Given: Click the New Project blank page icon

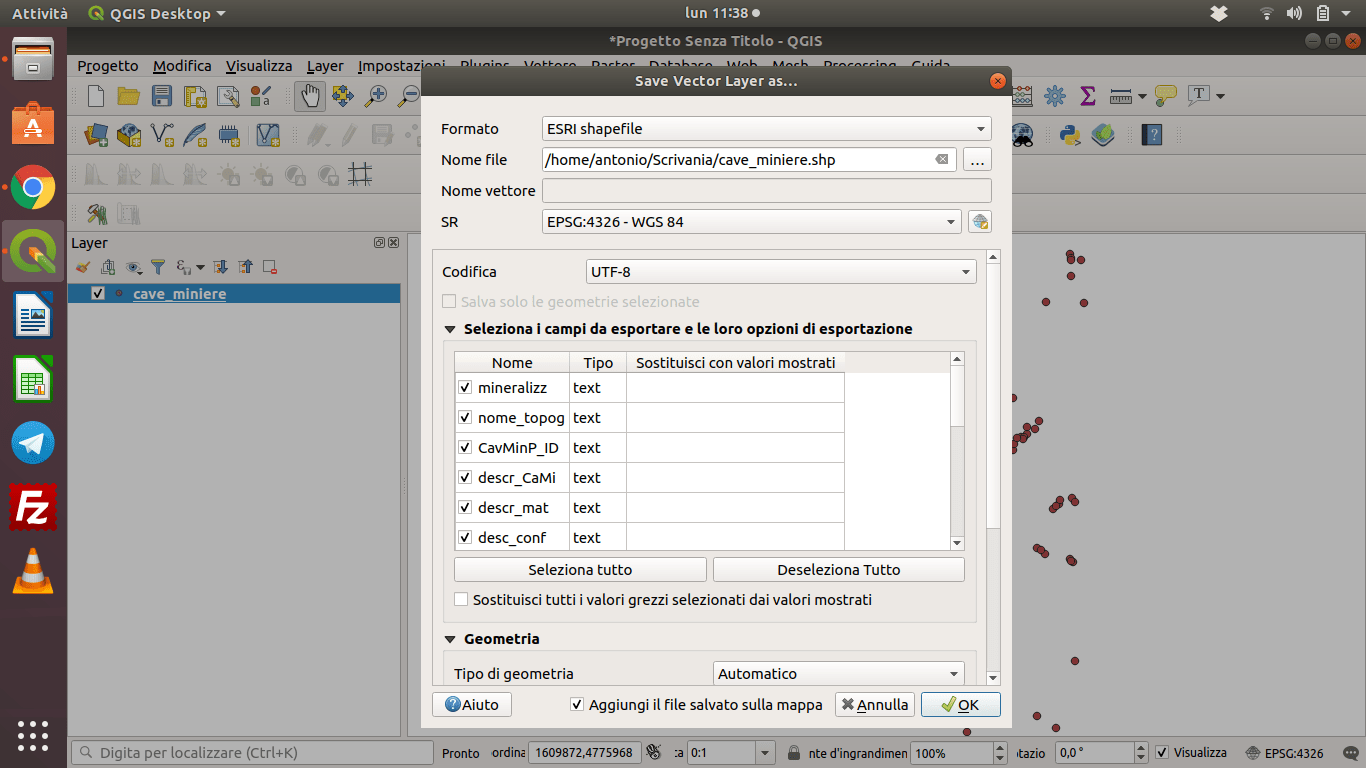Looking at the screenshot, I should click(x=96, y=96).
